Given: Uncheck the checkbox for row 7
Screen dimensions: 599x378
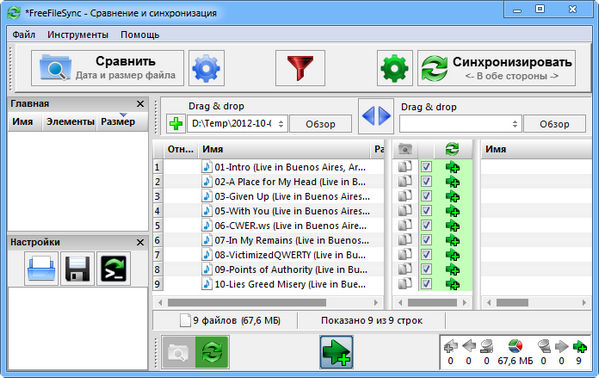Looking at the screenshot, I should [426, 254].
